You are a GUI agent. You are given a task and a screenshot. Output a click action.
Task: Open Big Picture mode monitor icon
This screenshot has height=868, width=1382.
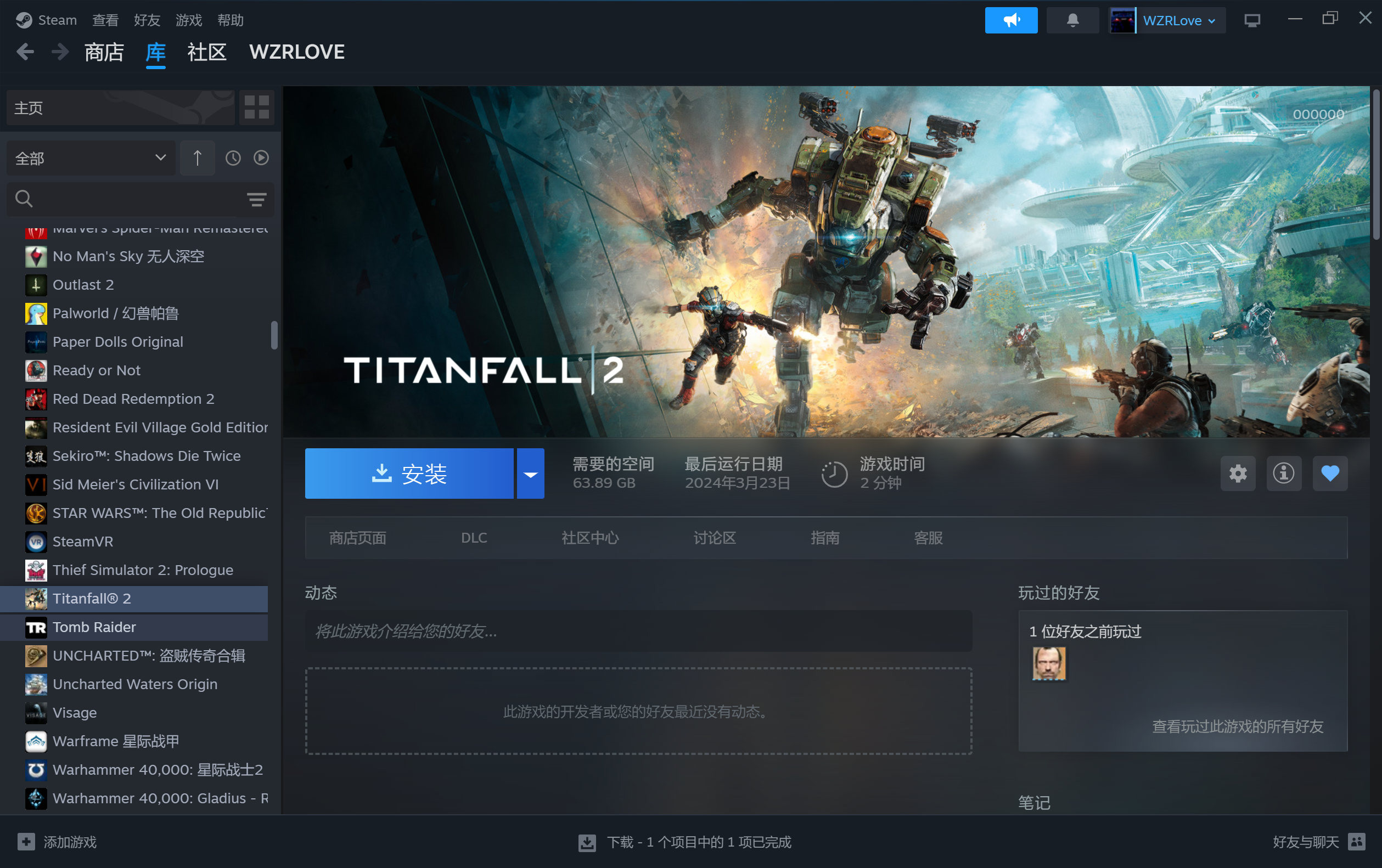point(1252,21)
